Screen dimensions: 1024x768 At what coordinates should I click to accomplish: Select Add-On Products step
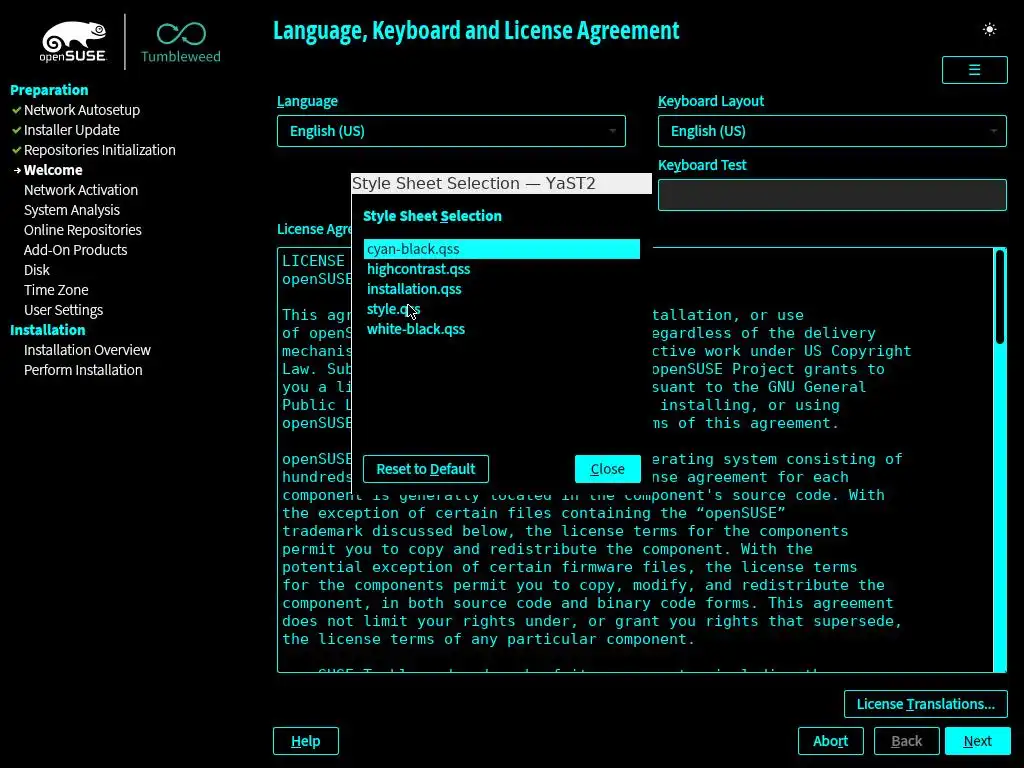[x=75, y=250]
